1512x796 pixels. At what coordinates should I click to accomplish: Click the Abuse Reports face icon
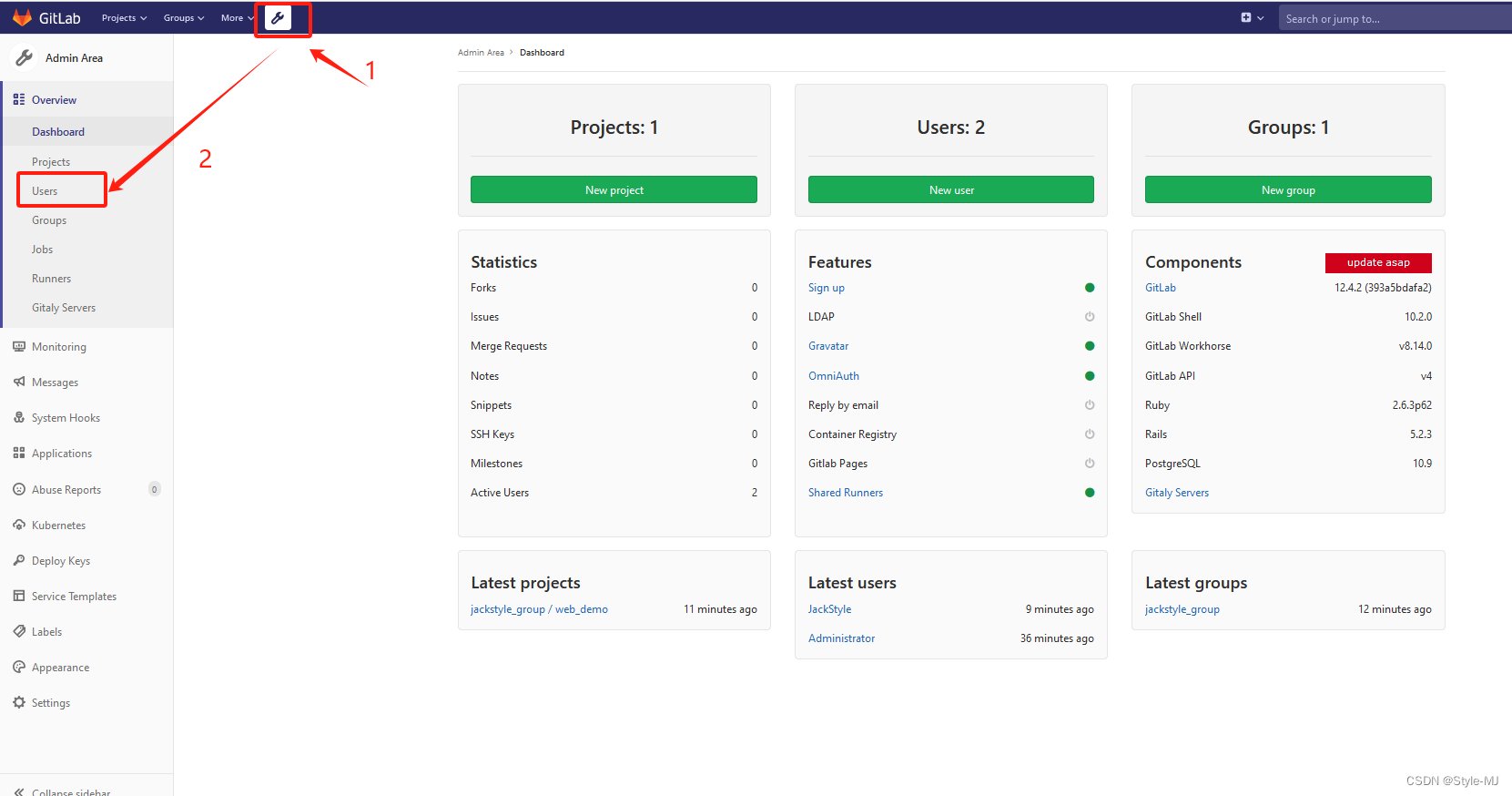19,489
